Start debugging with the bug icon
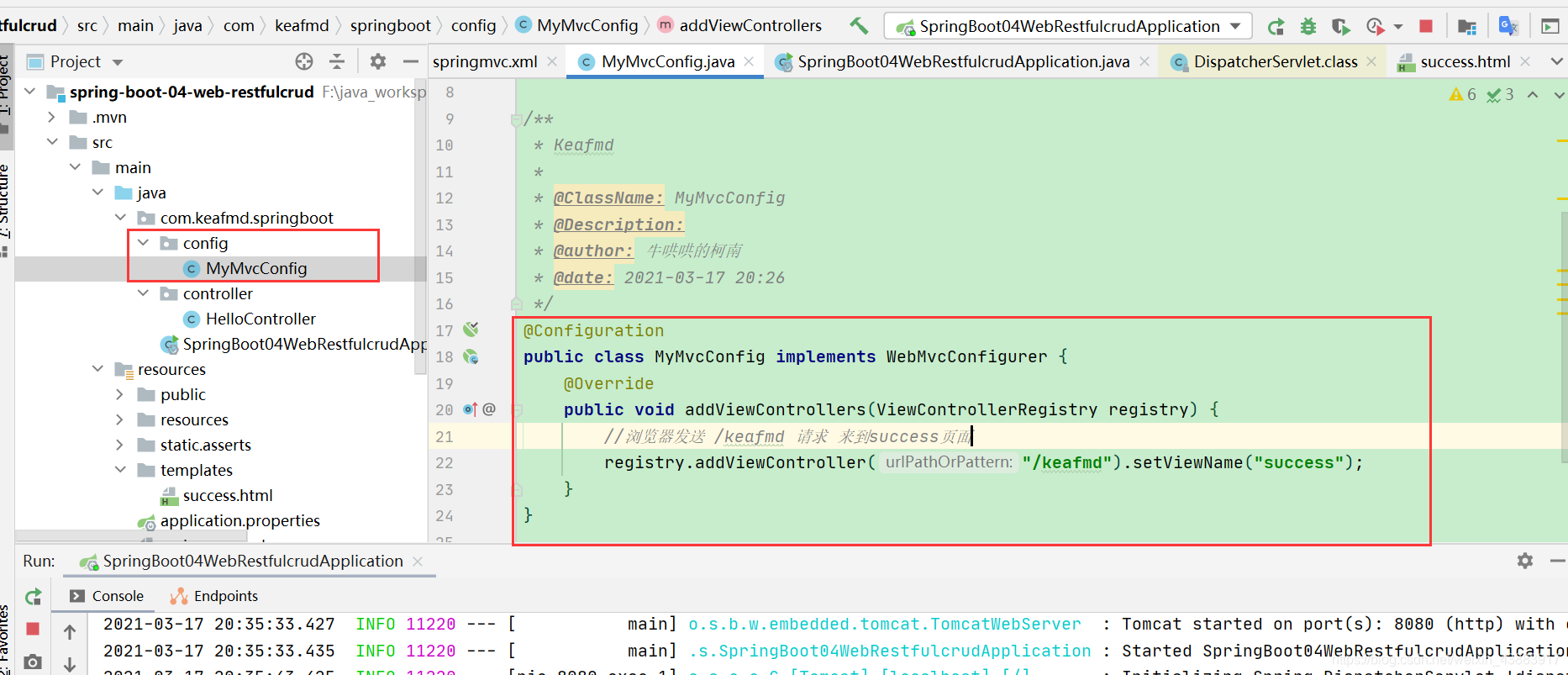1568x675 pixels. [1308, 26]
